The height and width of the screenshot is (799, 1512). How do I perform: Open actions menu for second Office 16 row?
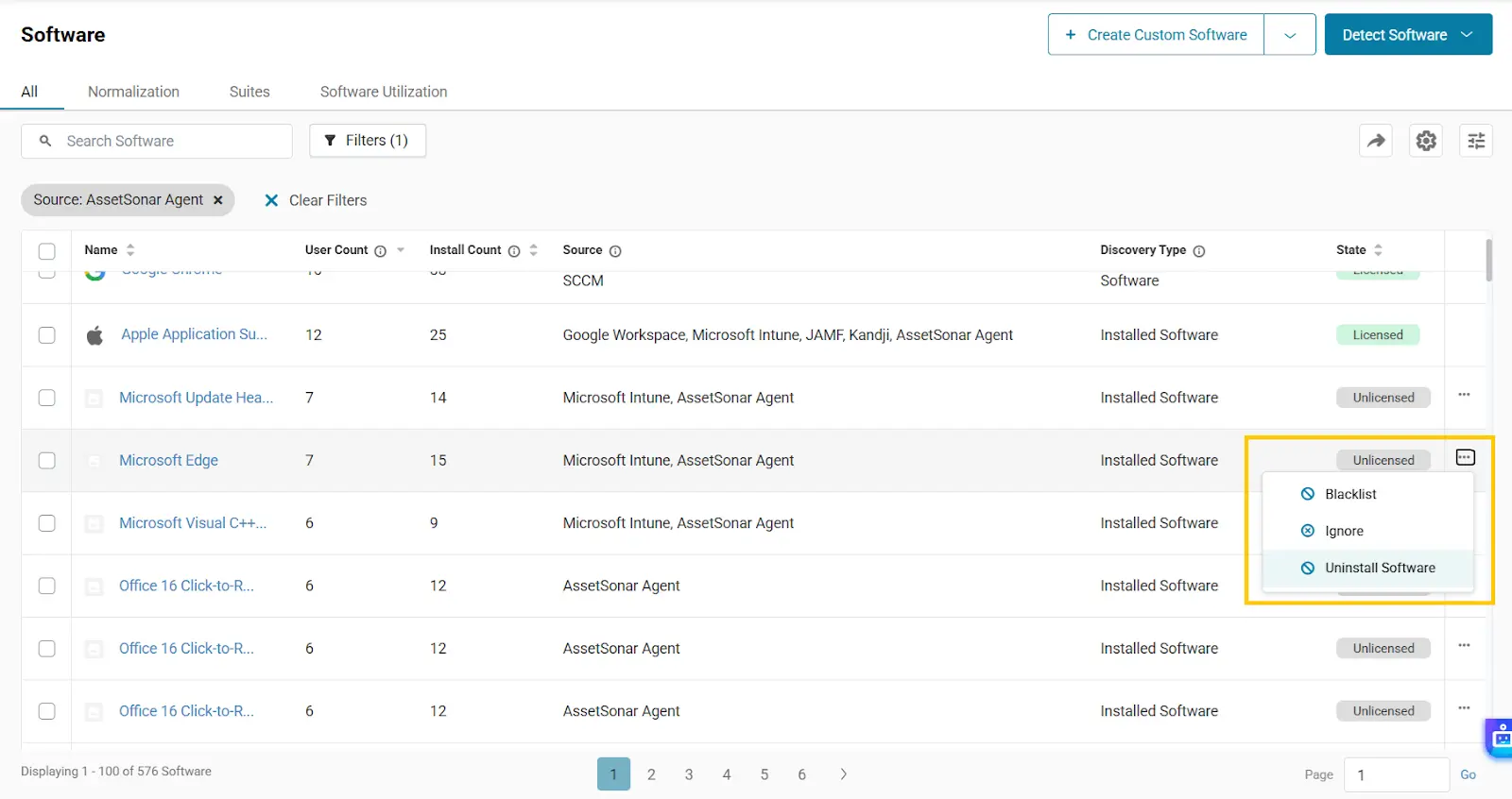point(1464,645)
